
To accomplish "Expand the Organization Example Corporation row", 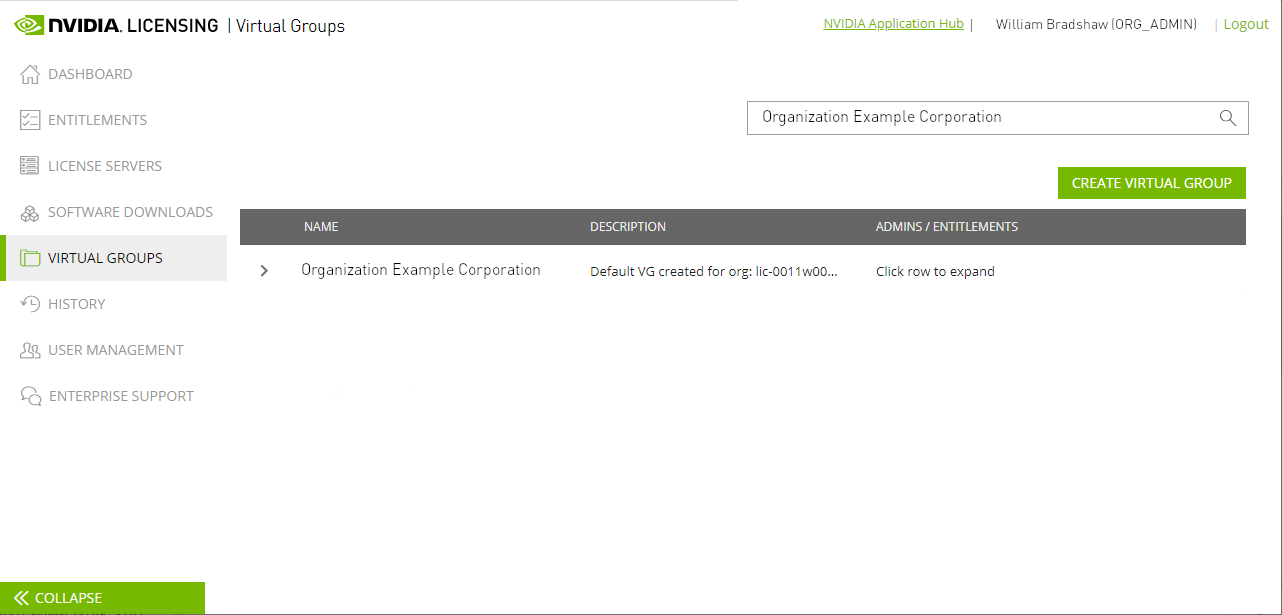I will 263,270.
